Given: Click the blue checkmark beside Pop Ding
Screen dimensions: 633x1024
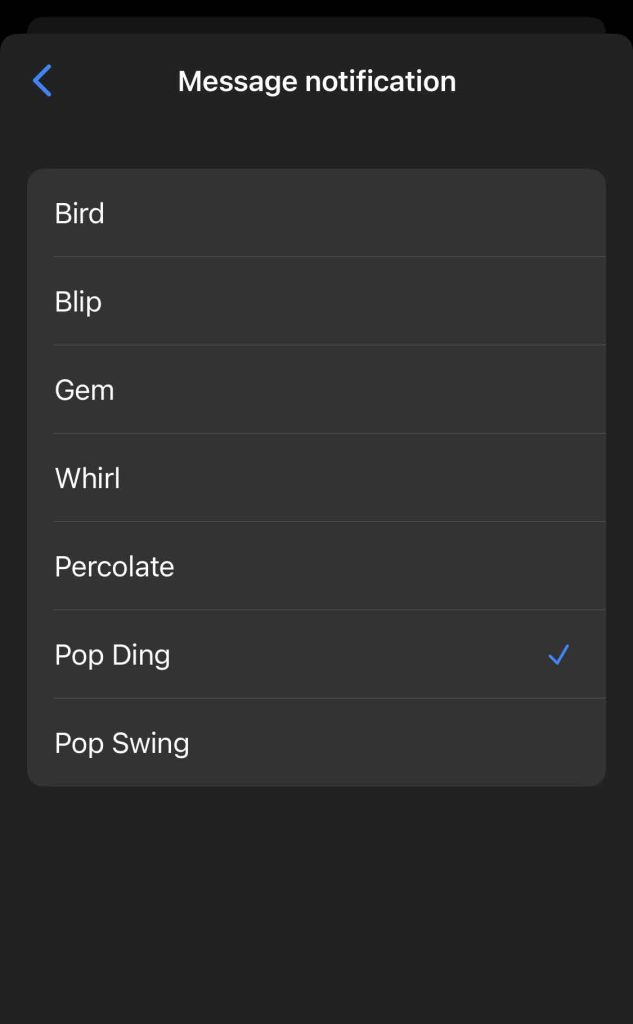Looking at the screenshot, I should (559, 655).
